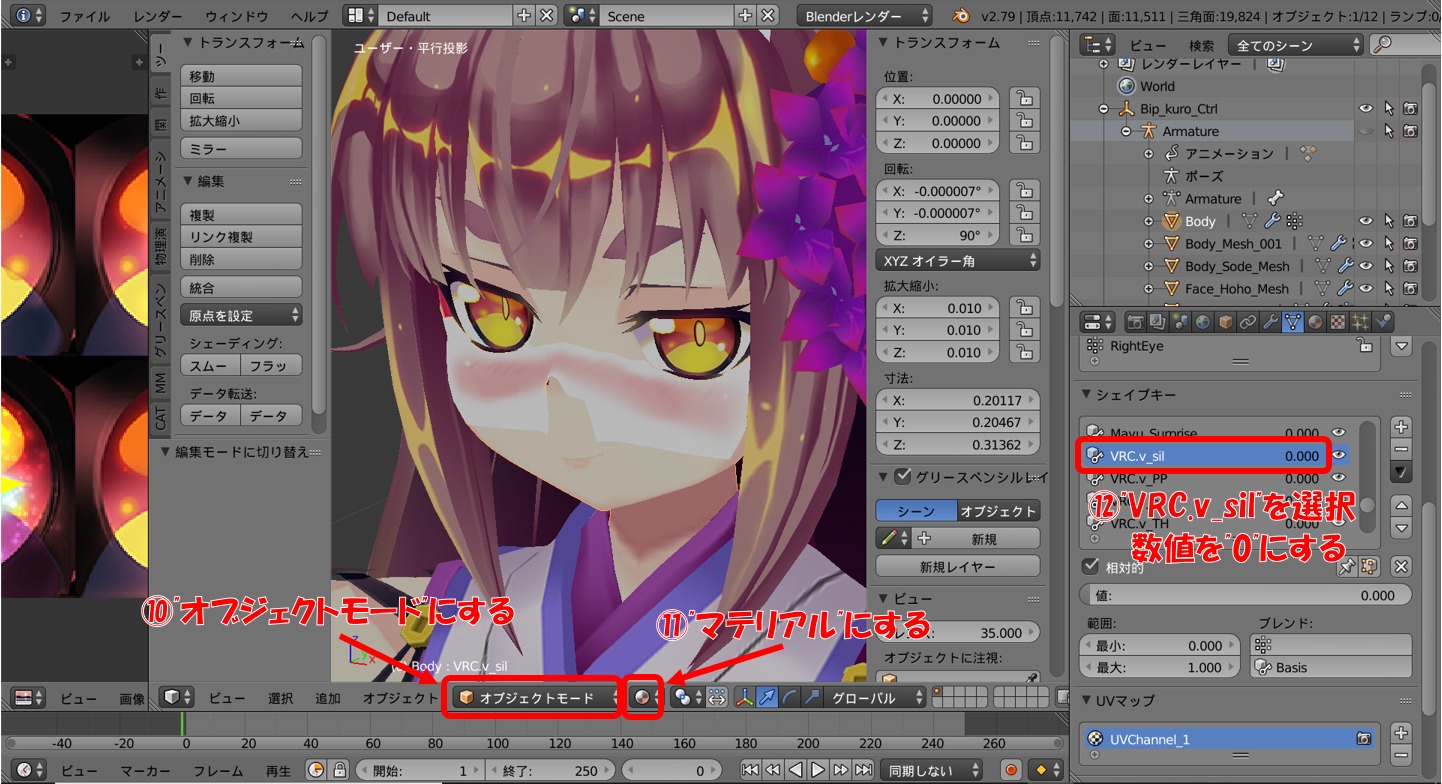Toggle the Grease Pencil layers checkbox
The height and width of the screenshot is (784, 1442).
(x=903, y=476)
